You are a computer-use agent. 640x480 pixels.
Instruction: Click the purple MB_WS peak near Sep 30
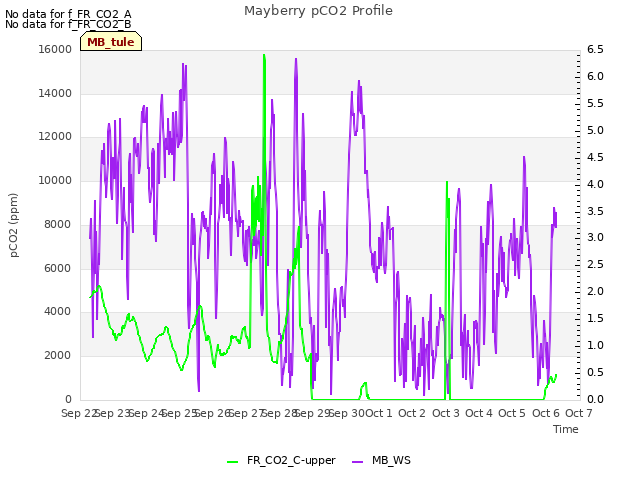(x=359, y=82)
